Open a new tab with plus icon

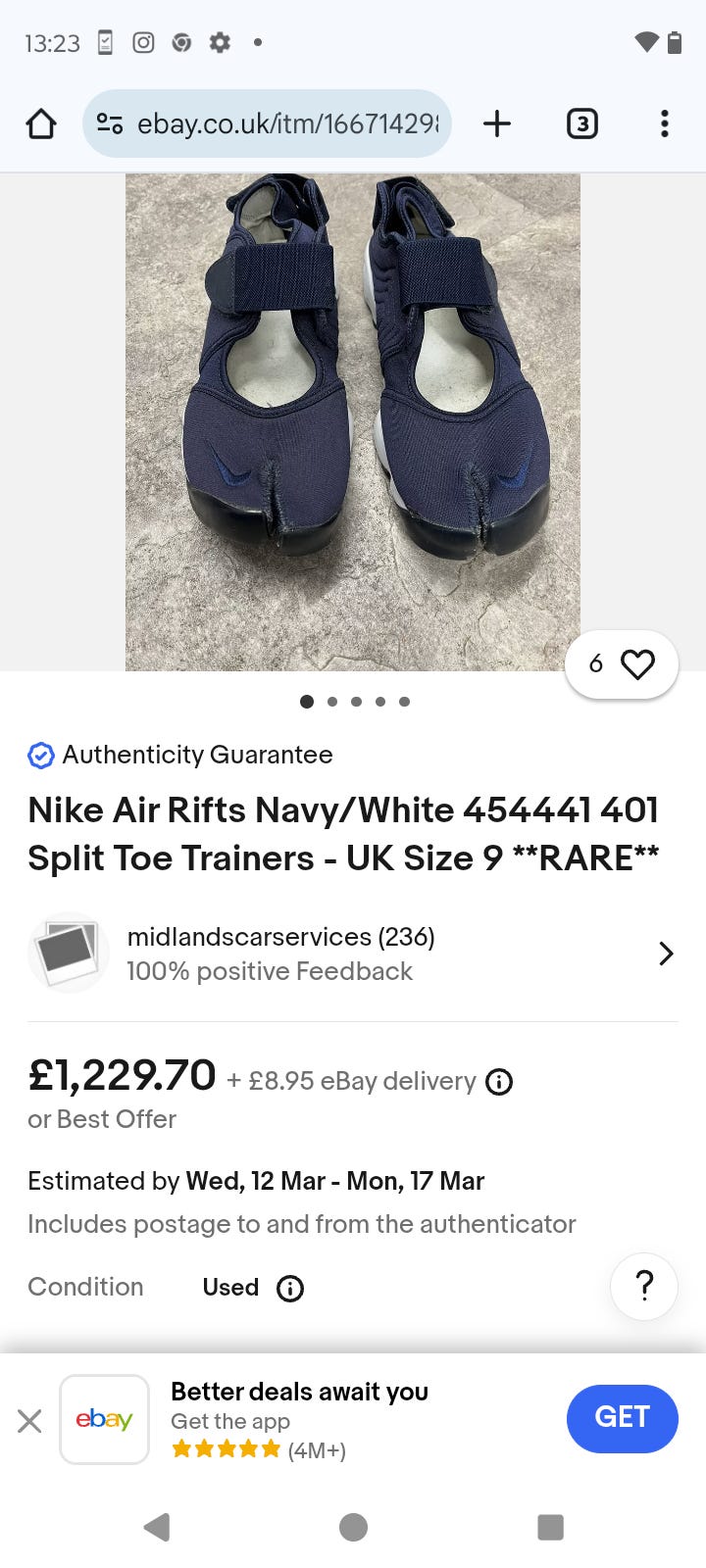pos(497,124)
